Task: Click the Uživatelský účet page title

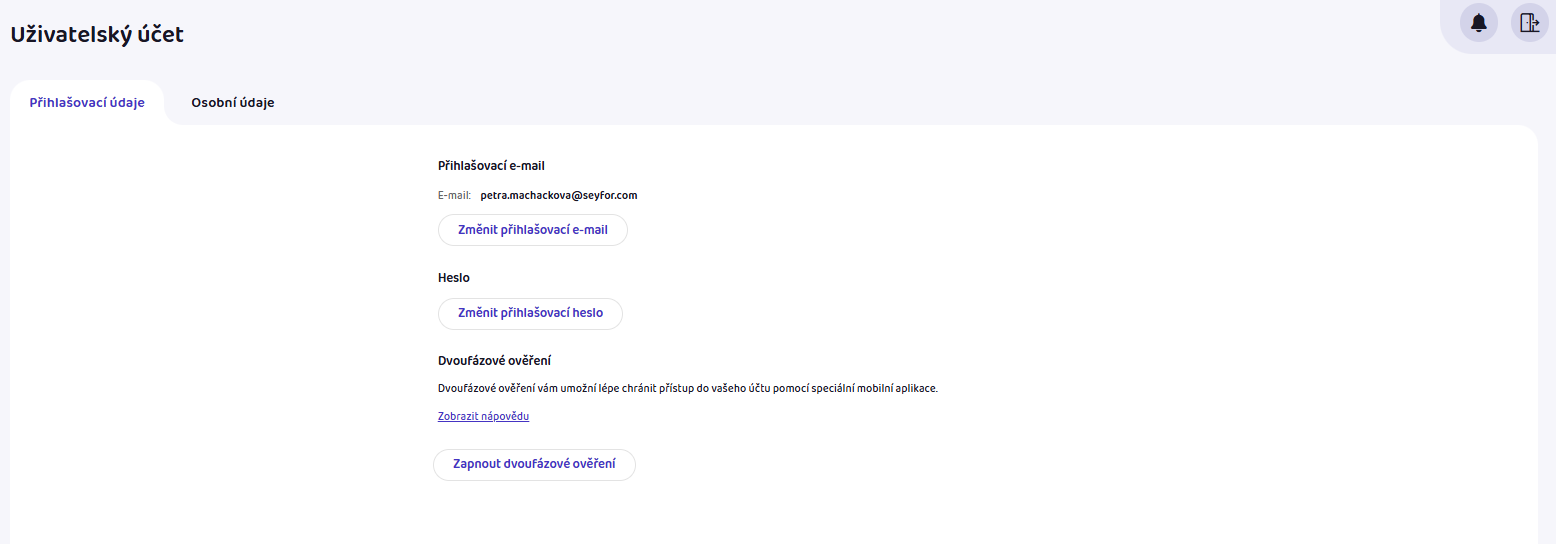Action: pos(97,34)
